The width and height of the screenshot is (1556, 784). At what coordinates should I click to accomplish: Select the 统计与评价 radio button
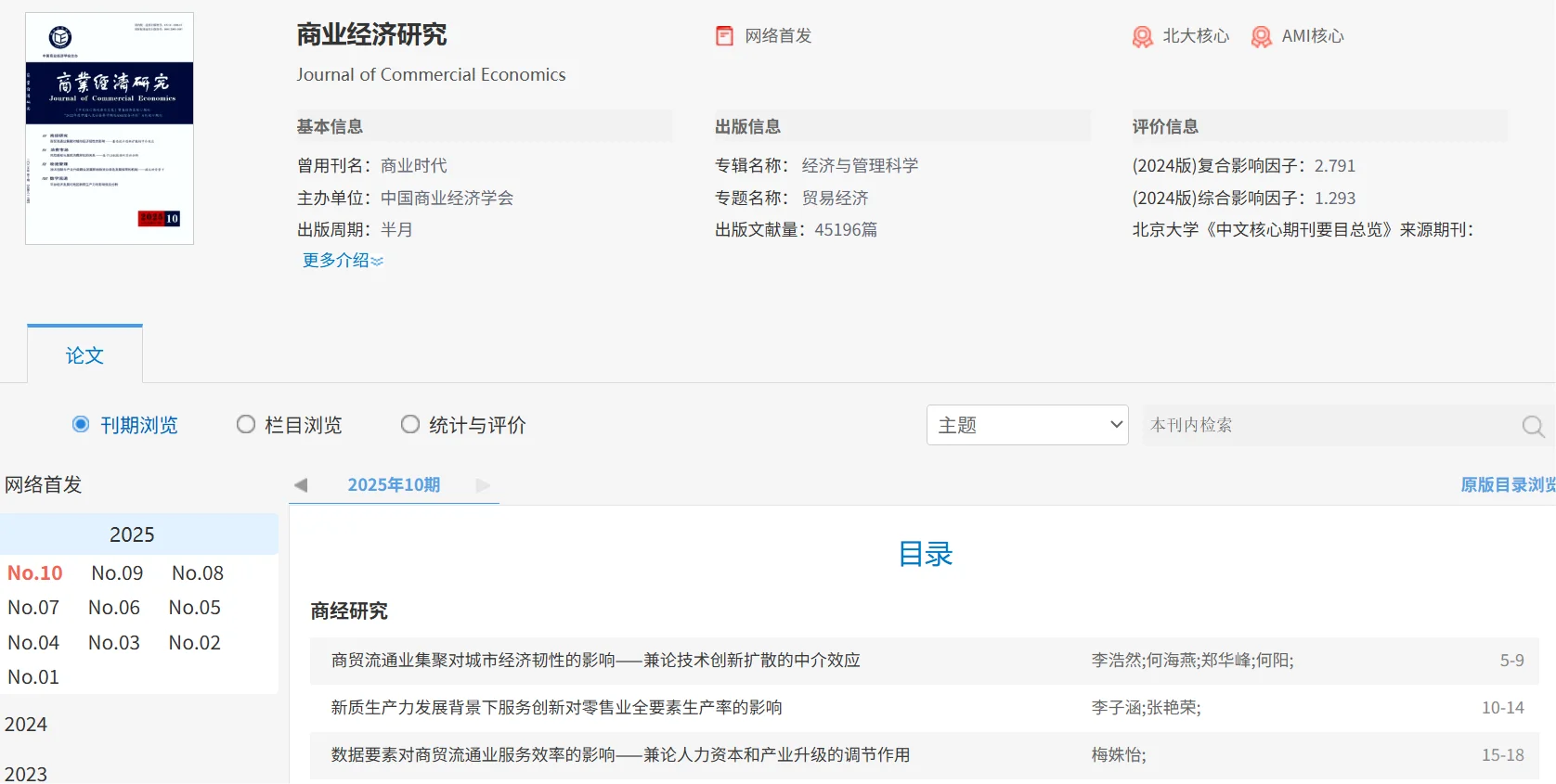[x=409, y=424]
